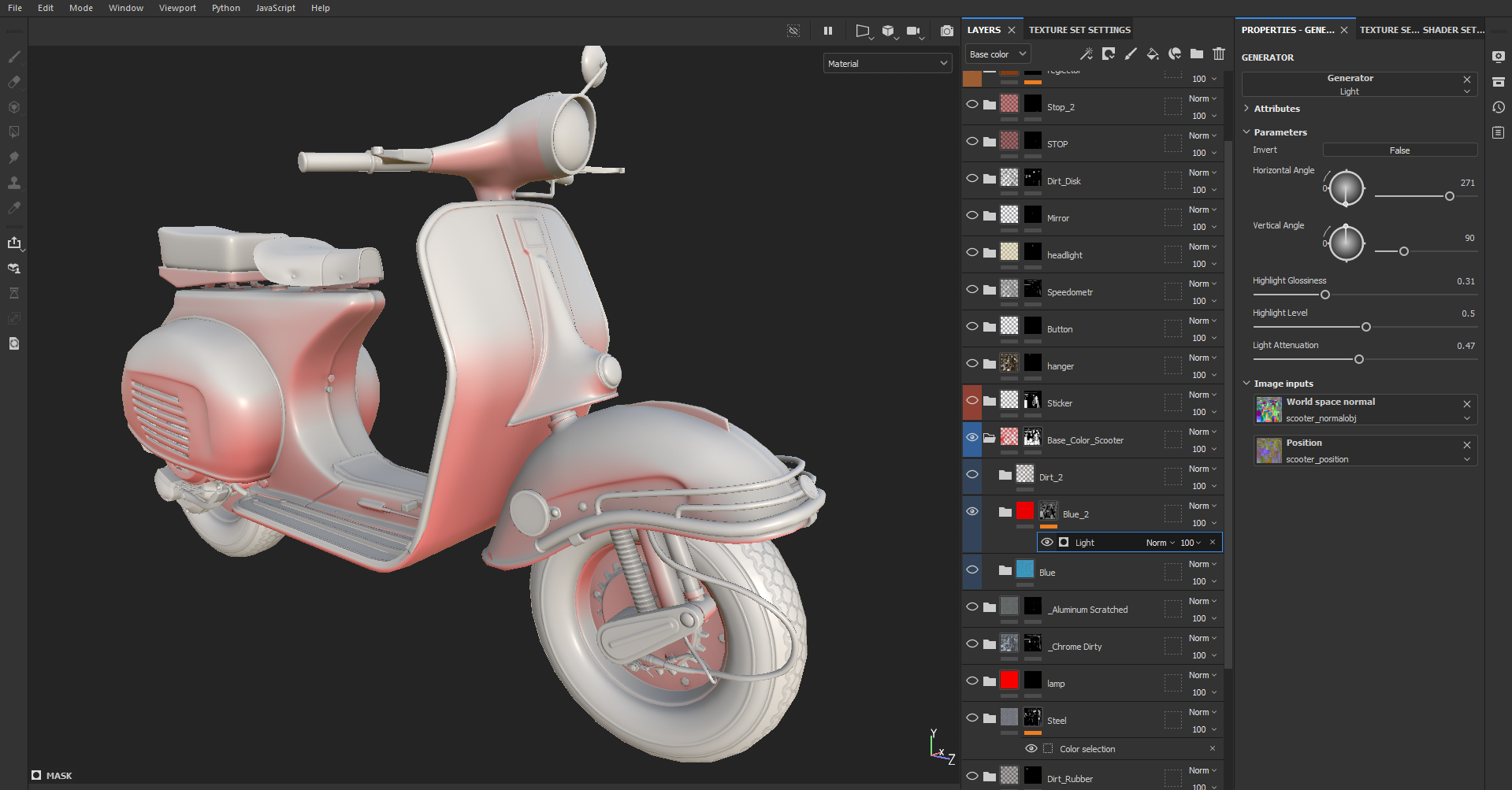Add a new folder in layers panel
This screenshot has height=790, width=1512.
[x=1197, y=54]
